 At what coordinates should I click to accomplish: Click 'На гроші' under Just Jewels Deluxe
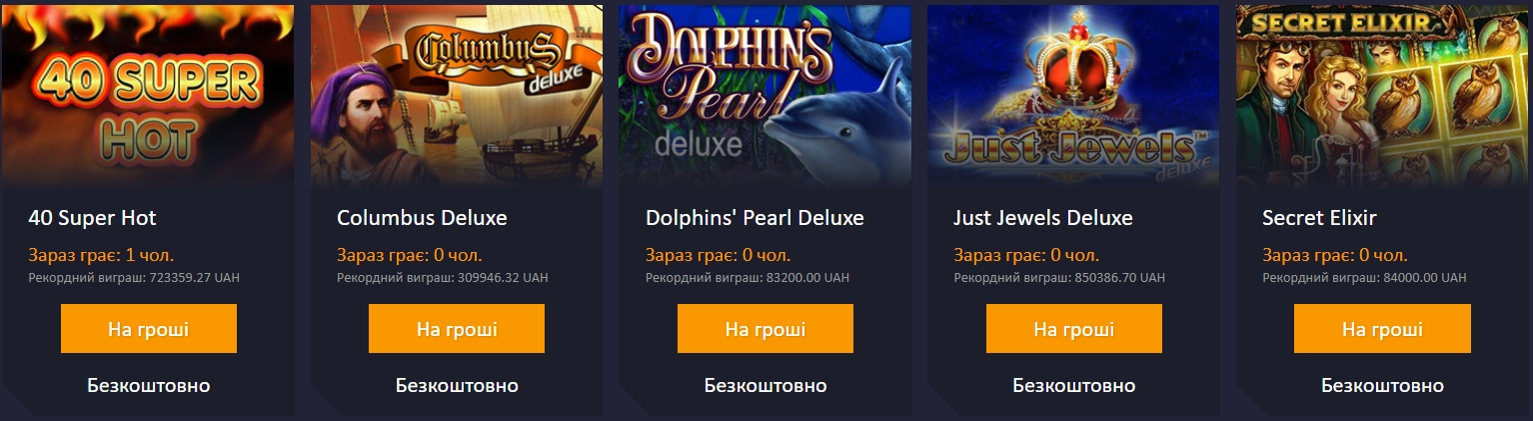(x=1074, y=329)
